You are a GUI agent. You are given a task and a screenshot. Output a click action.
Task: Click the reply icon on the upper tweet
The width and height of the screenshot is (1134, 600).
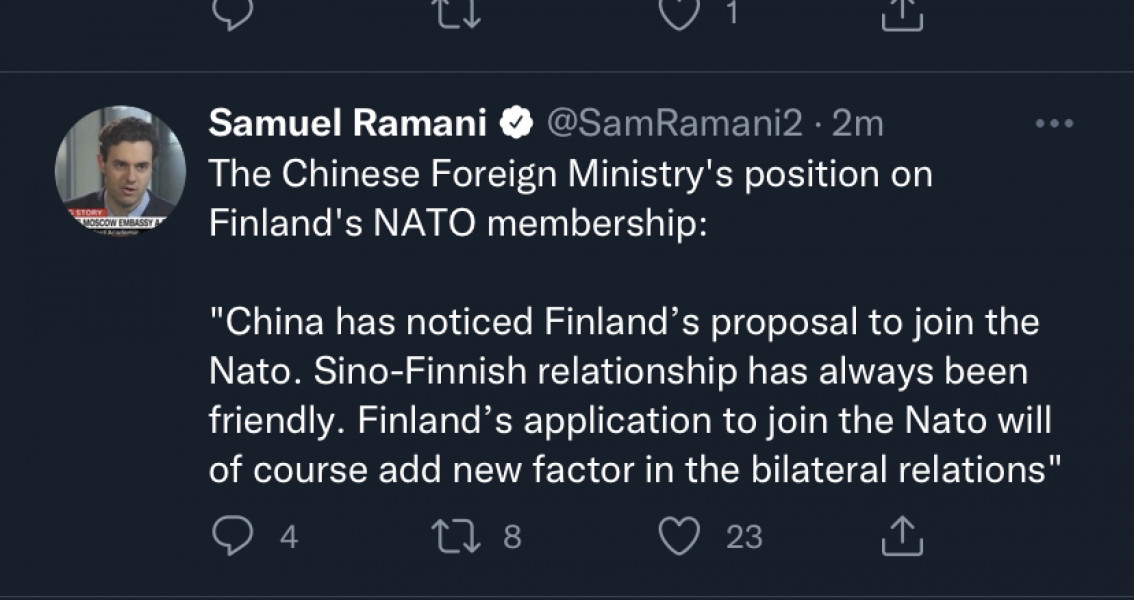(x=232, y=12)
